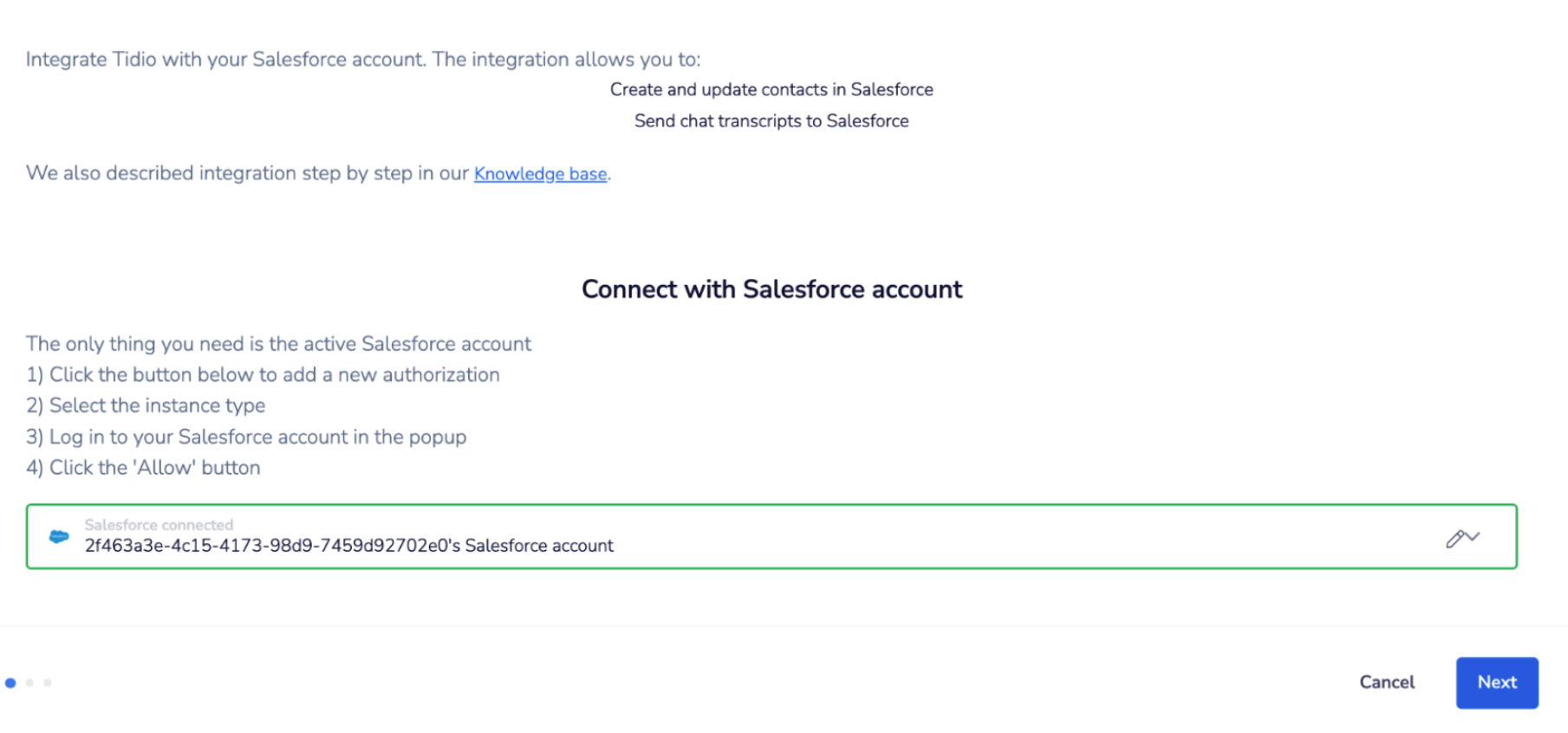
Task: Click the 'Salesforce connected' field label
Action: (x=159, y=525)
